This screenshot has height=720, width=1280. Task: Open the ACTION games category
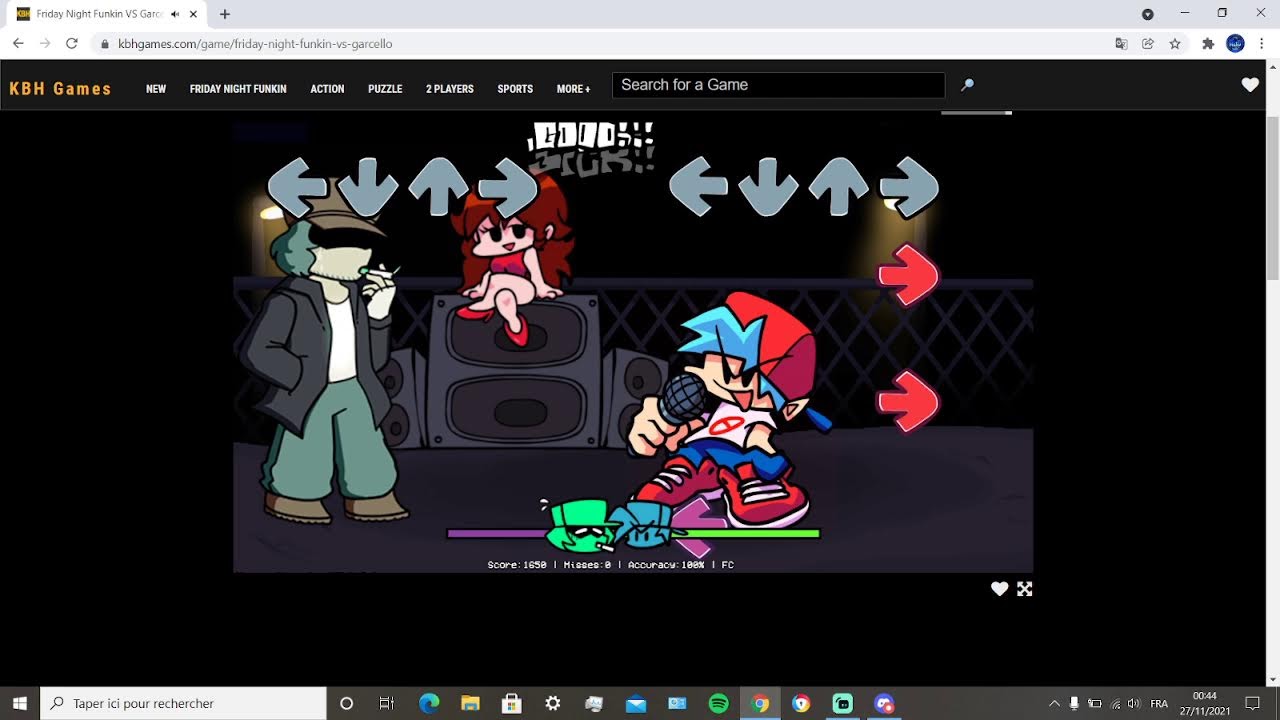click(x=327, y=89)
